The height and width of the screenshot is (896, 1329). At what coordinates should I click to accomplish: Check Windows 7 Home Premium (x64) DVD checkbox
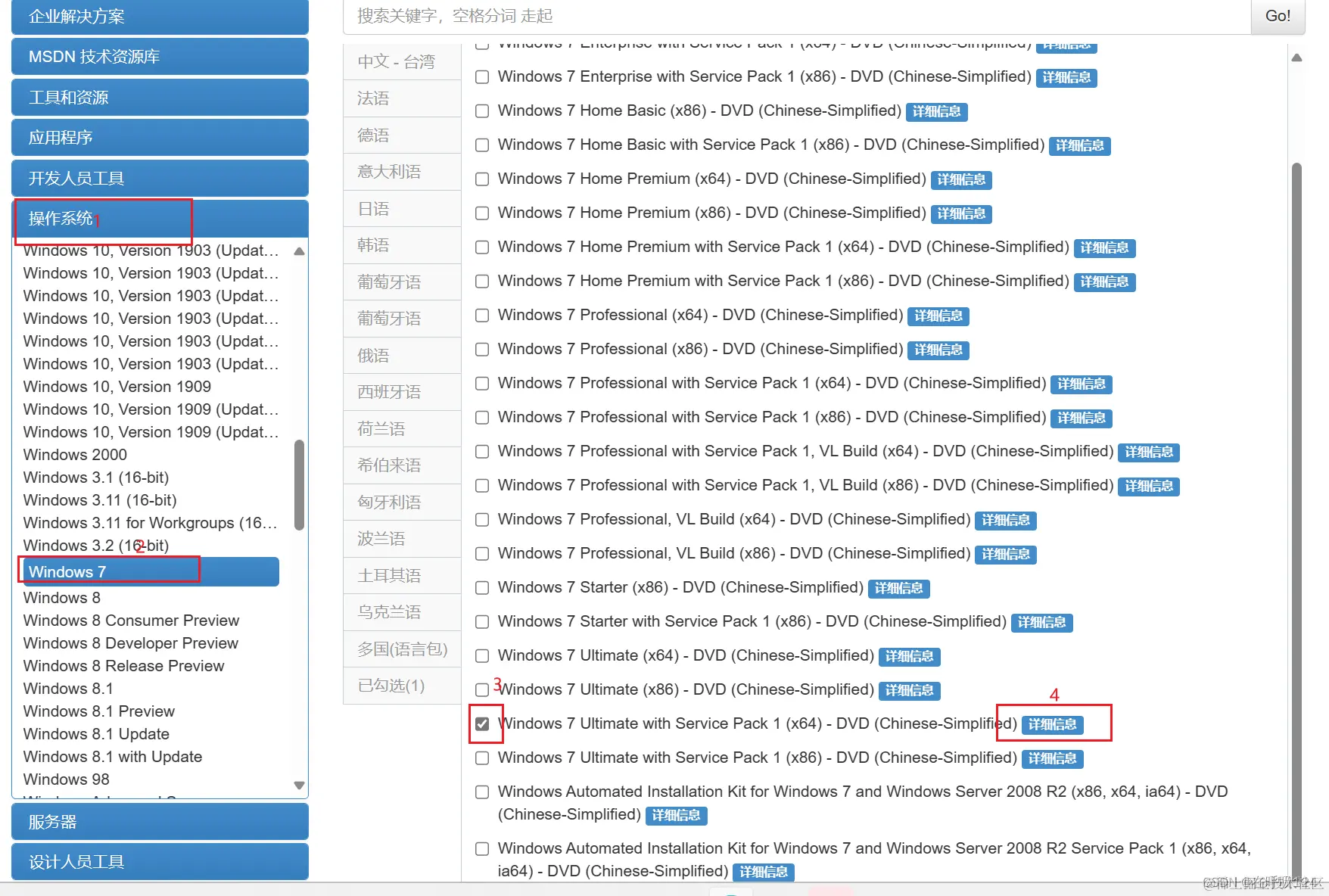[x=482, y=179]
